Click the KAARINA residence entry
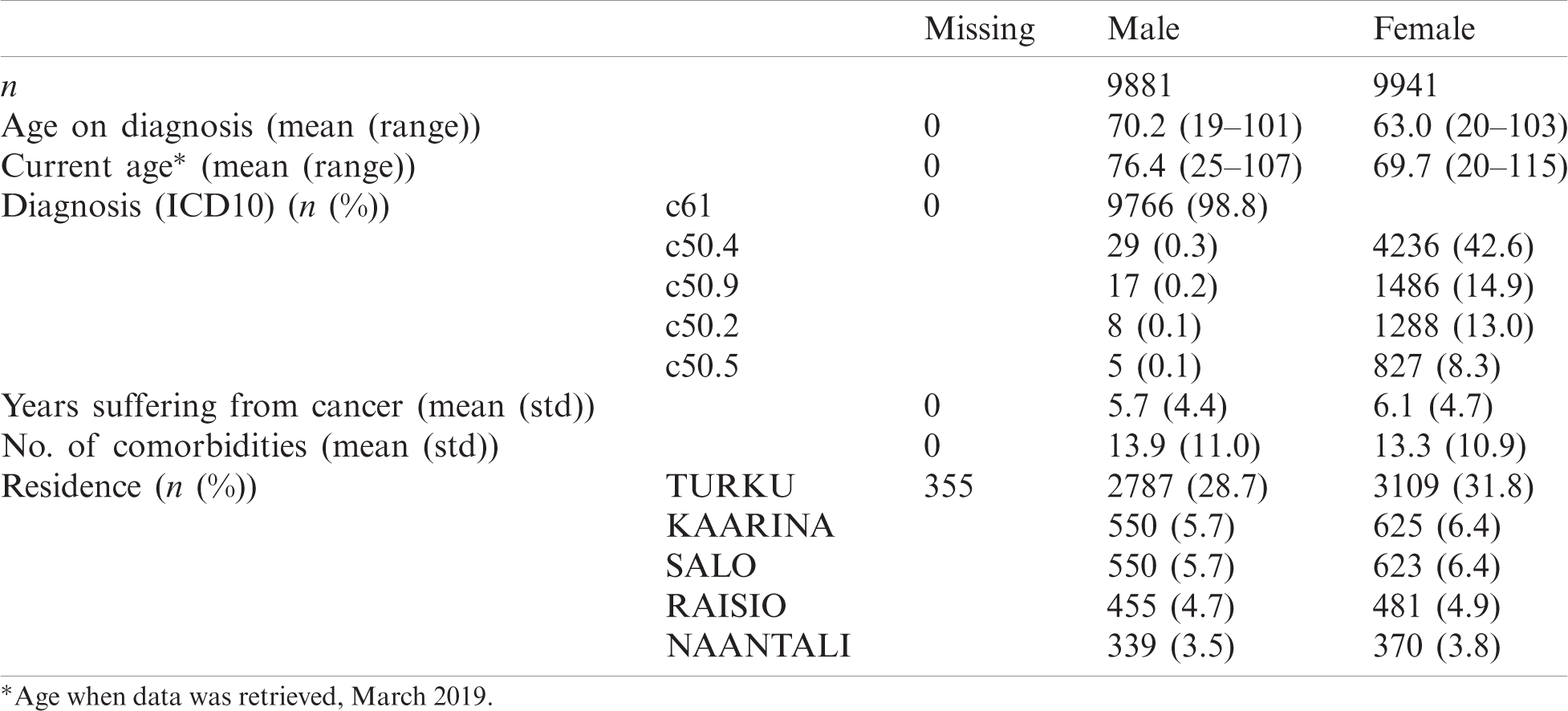This screenshot has width=1568, height=711. point(749,526)
